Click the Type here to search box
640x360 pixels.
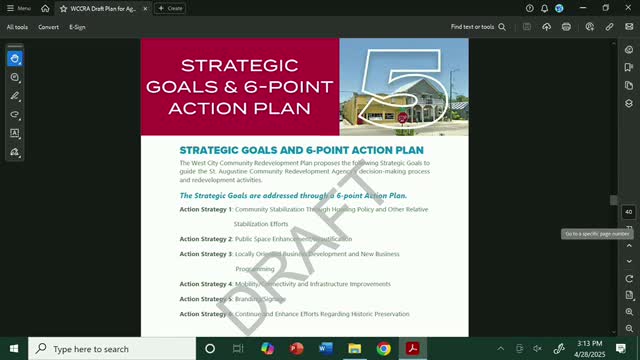click(112, 349)
